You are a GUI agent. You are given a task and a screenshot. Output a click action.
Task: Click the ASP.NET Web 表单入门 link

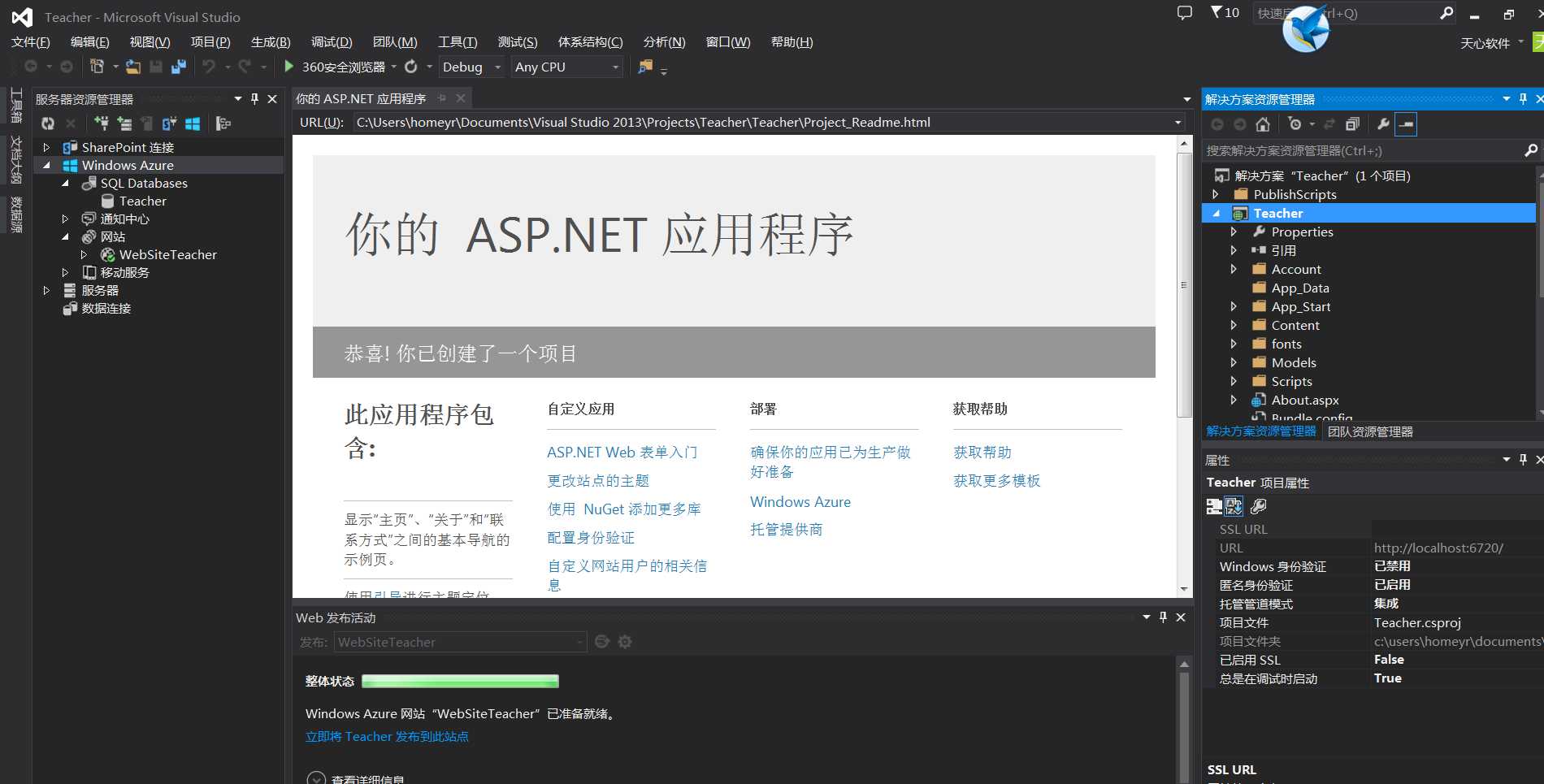pyautogui.click(x=622, y=453)
